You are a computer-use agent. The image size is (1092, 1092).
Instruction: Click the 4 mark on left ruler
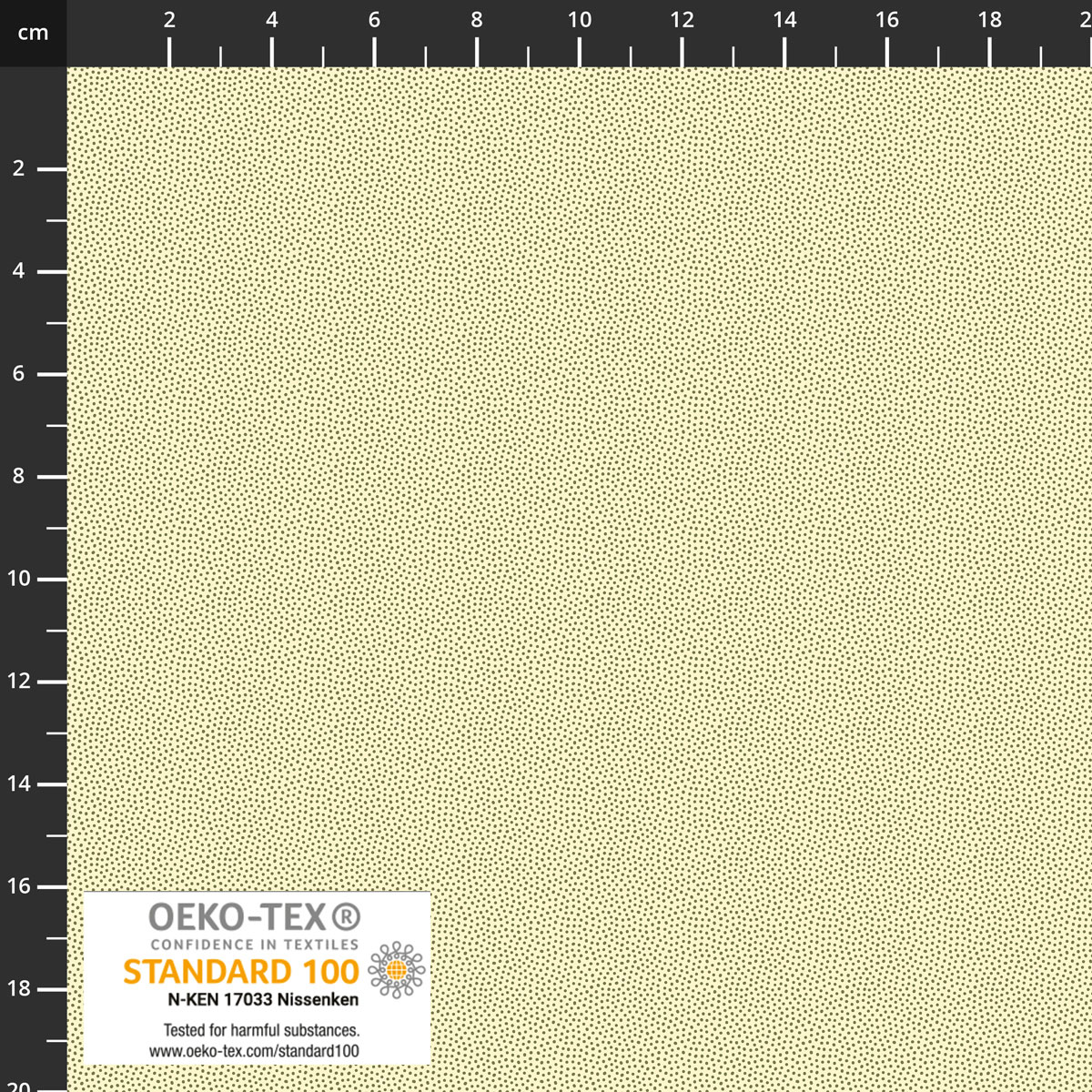click(x=18, y=271)
